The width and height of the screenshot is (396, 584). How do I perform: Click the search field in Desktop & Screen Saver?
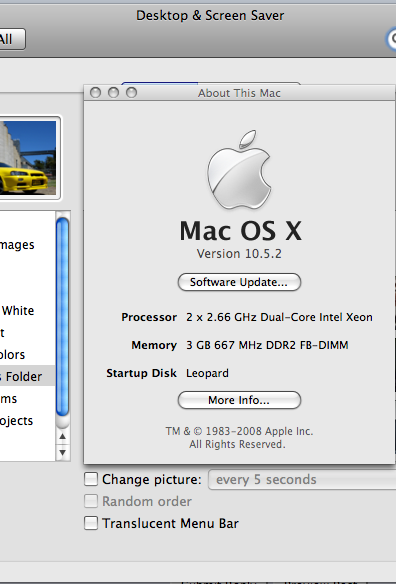point(391,39)
